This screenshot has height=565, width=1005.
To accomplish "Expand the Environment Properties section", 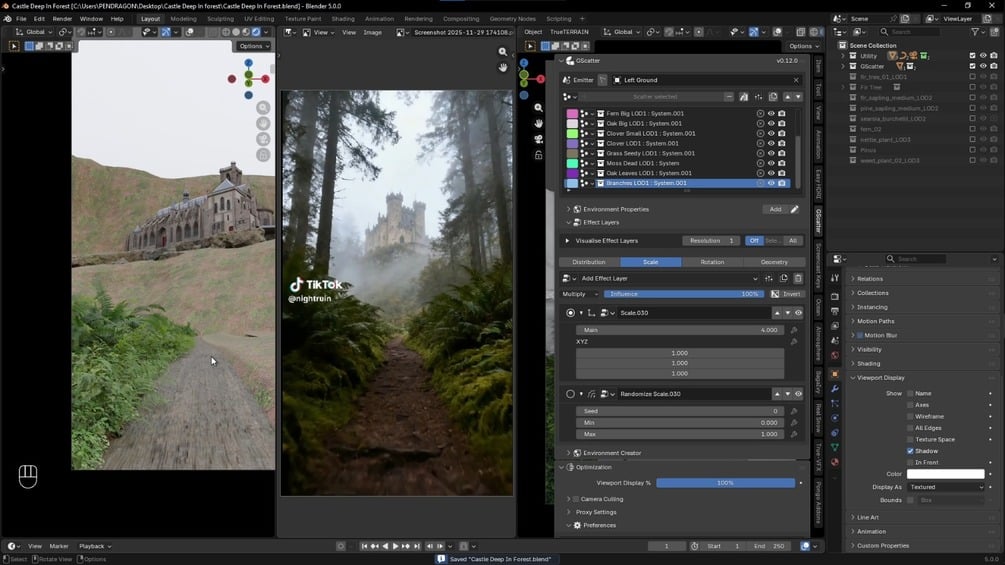I will coord(568,209).
